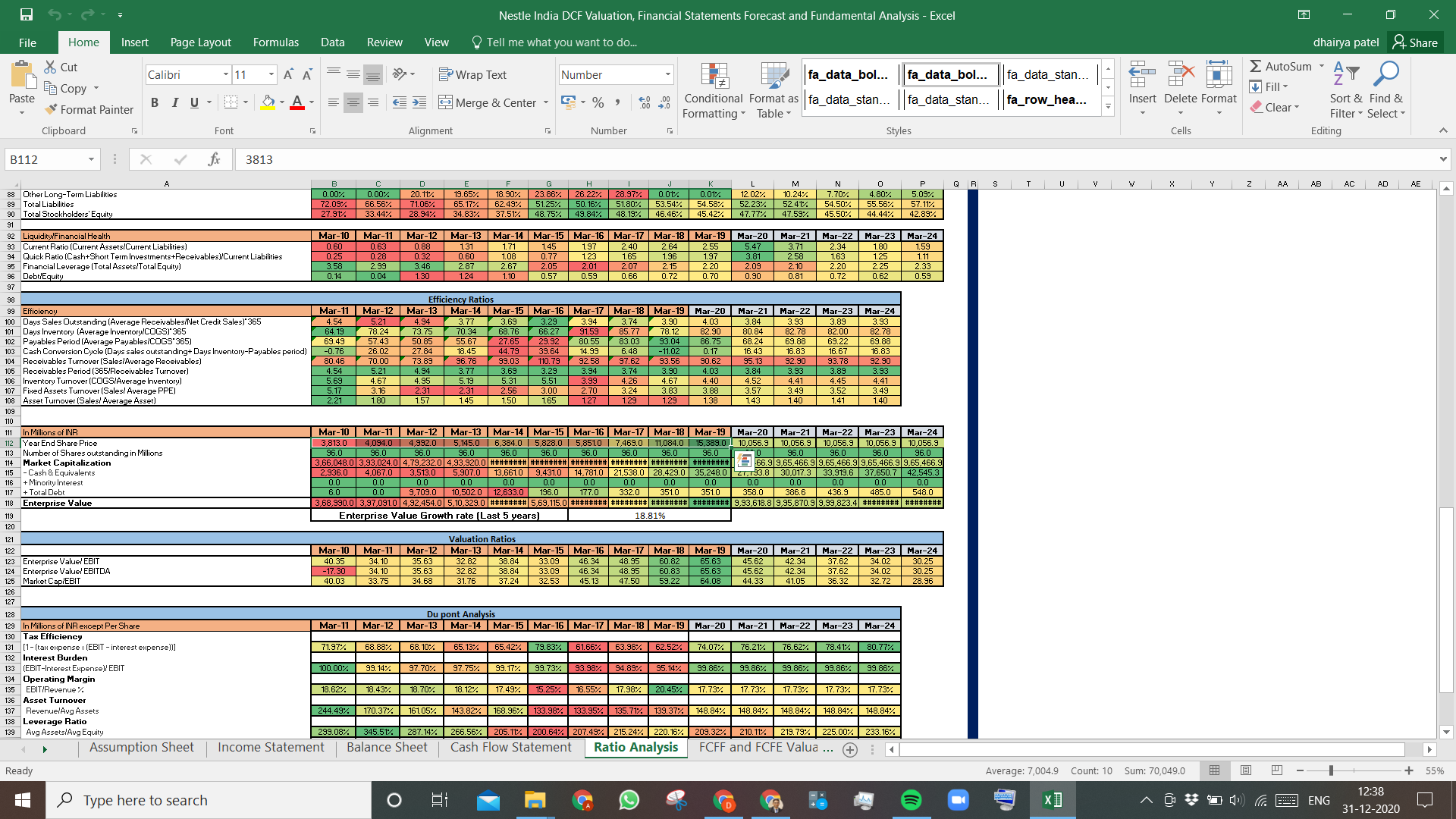Apply the fa_row_hea... cell style
Viewport: 1456px width, 819px height.
[x=1046, y=99]
